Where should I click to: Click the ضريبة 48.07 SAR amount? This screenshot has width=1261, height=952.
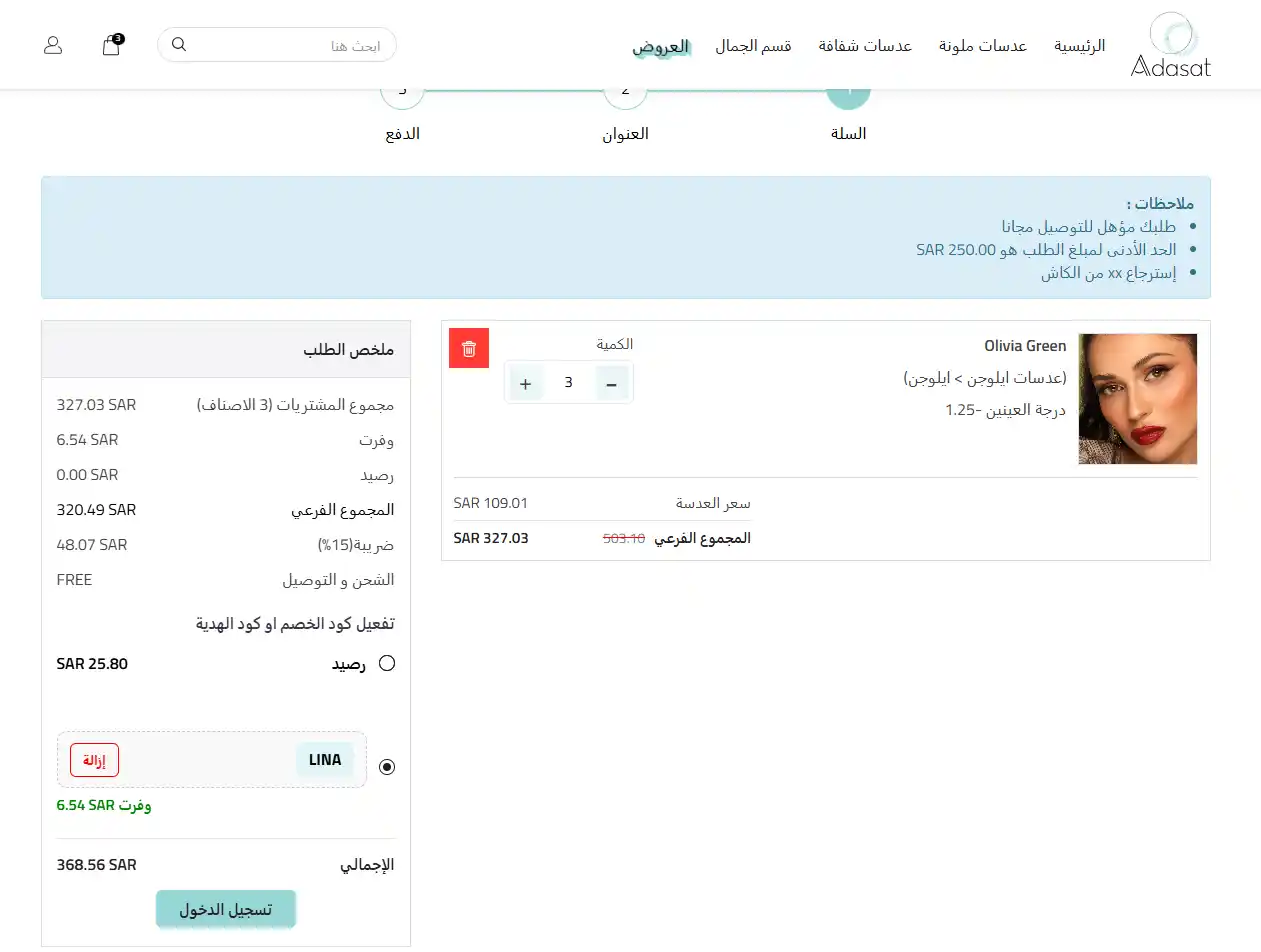pyautogui.click(x=92, y=545)
